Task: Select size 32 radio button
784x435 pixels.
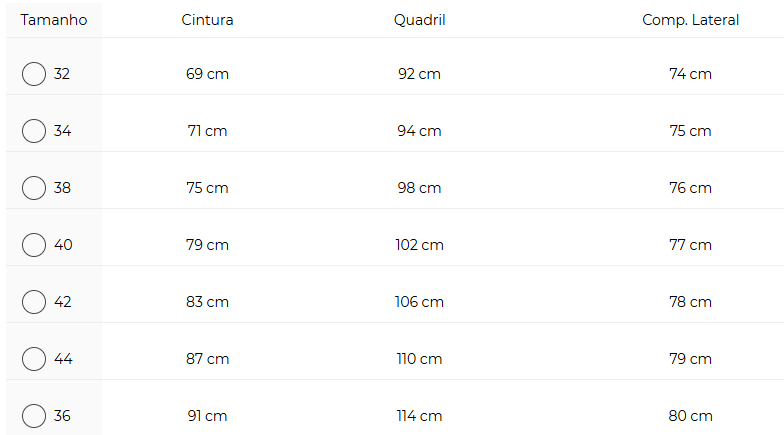Action: coord(34,74)
